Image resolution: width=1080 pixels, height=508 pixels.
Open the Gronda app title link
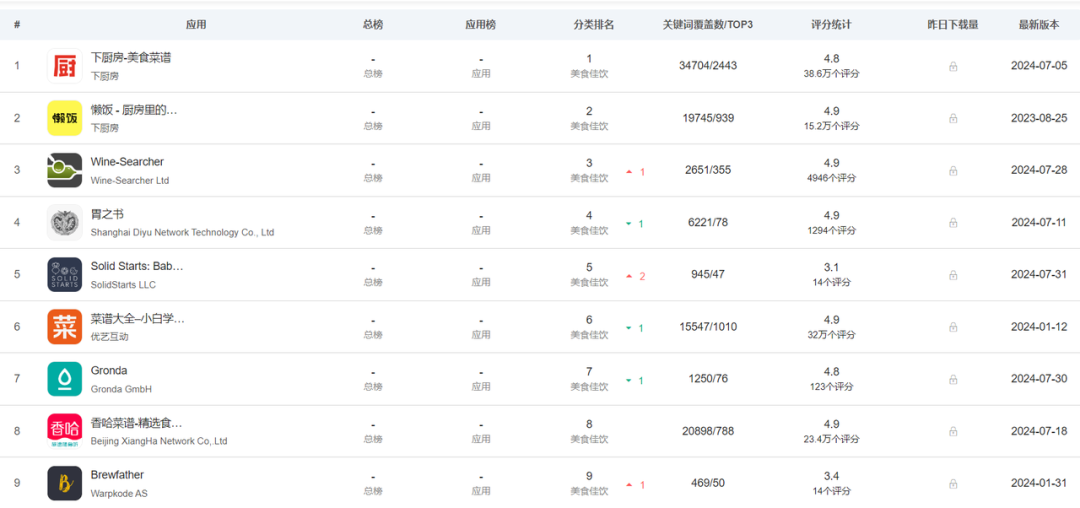109,370
